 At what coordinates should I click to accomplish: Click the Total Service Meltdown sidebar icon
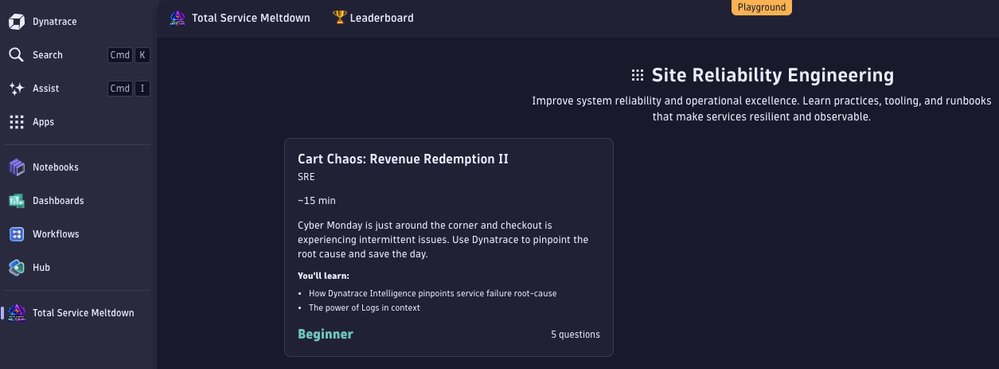point(17,313)
